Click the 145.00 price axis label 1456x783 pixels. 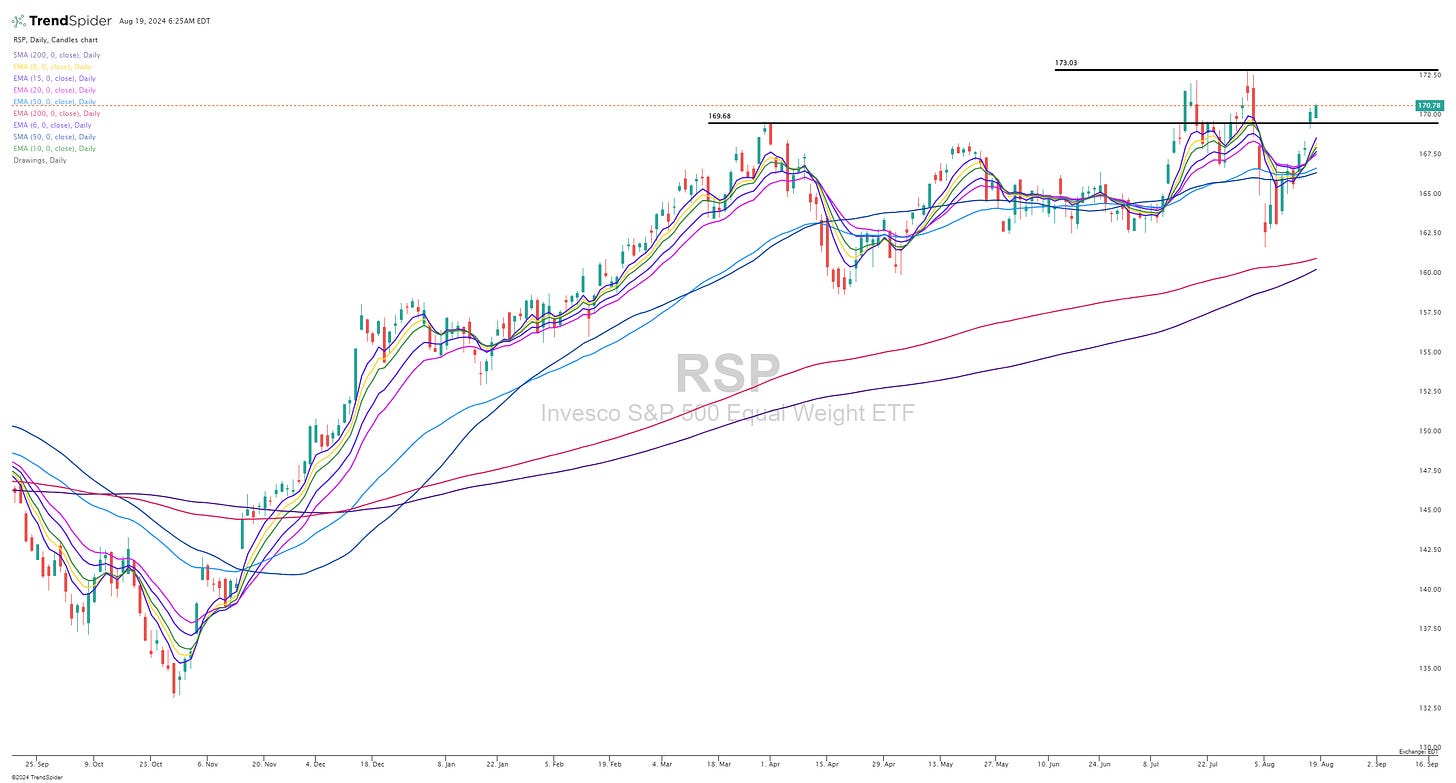tap(1430, 510)
